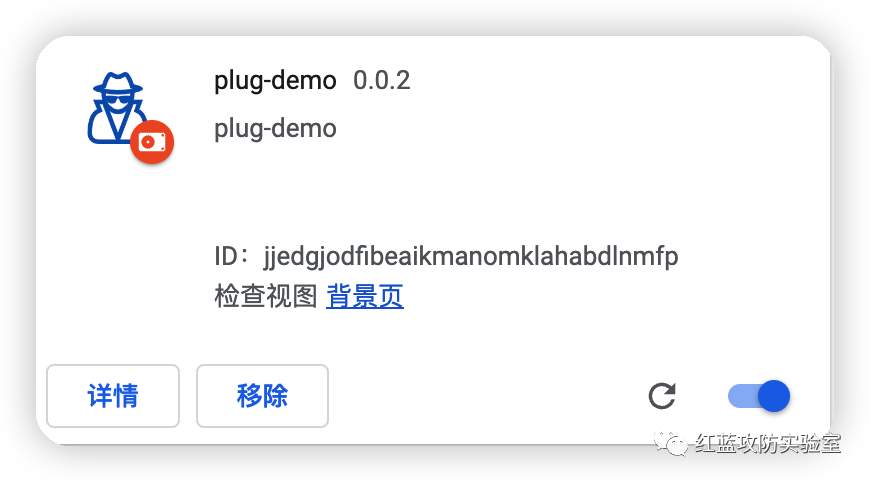Image resolution: width=870 pixels, height=482 pixels.
Task: Click the hat of the spy icon
Action: (118, 83)
